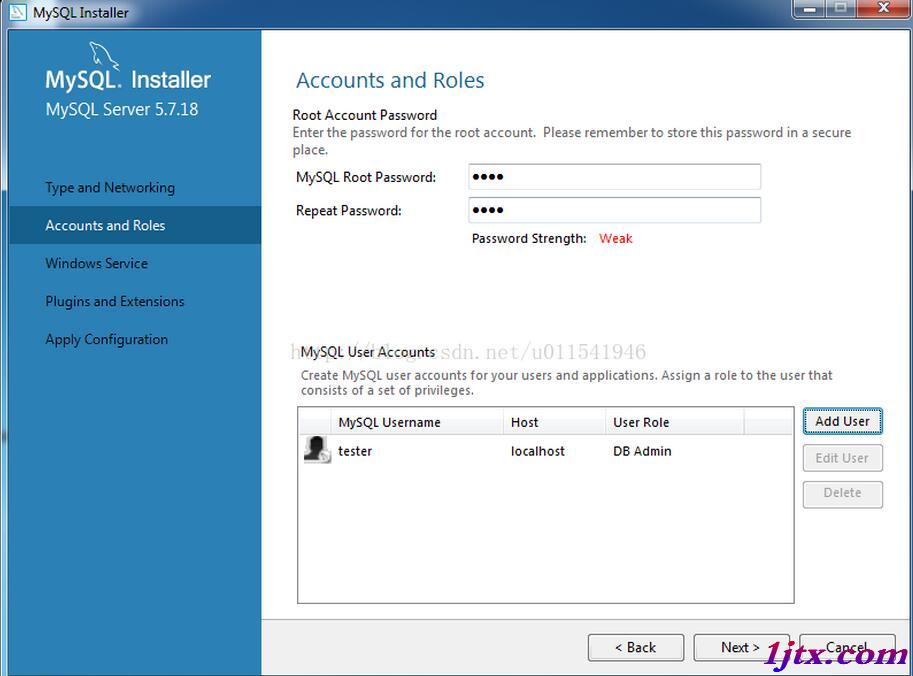
Task: Cancel the installer setup
Action: tap(847, 647)
